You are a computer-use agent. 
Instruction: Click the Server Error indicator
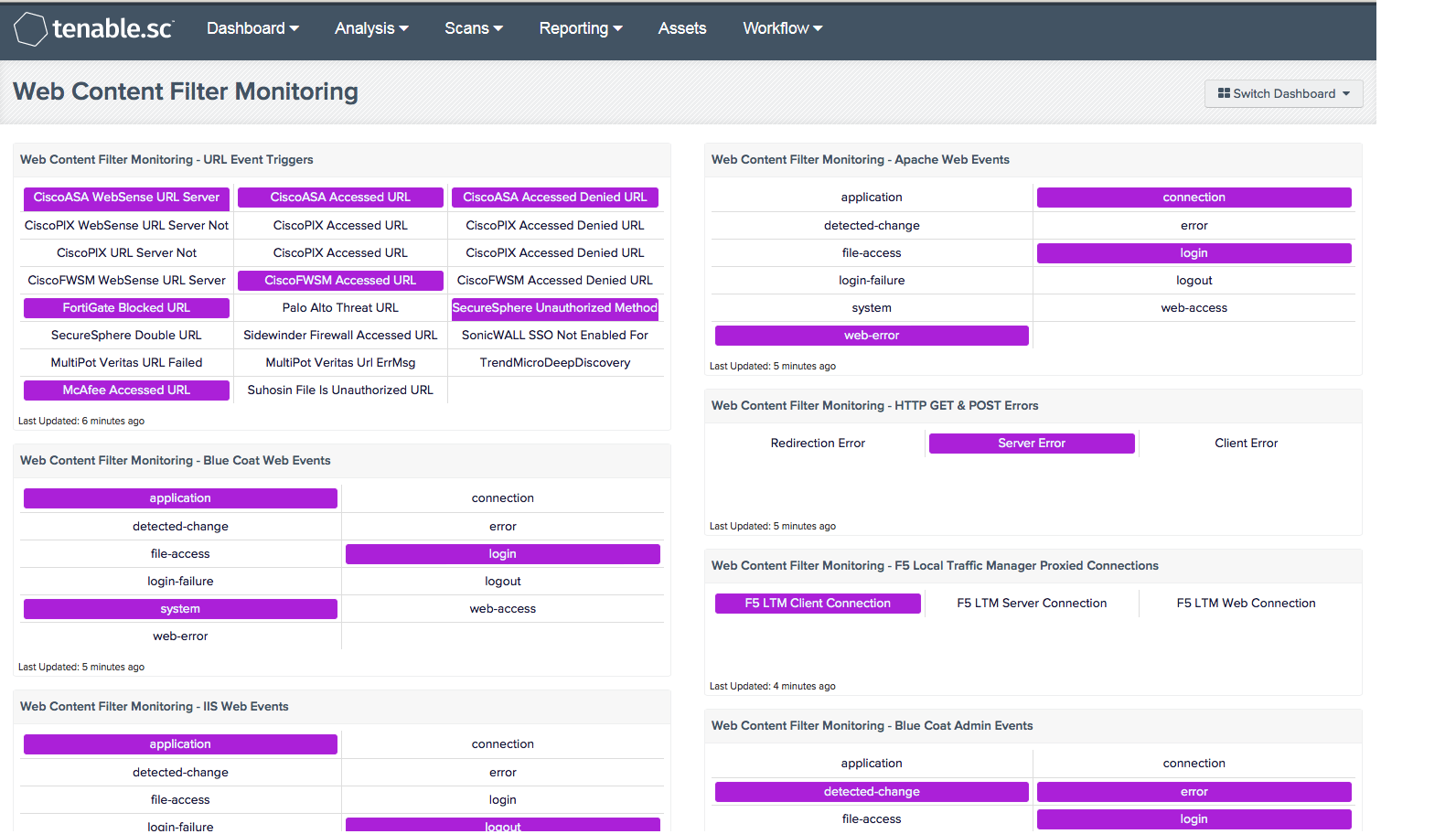click(x=1032, y=444)
